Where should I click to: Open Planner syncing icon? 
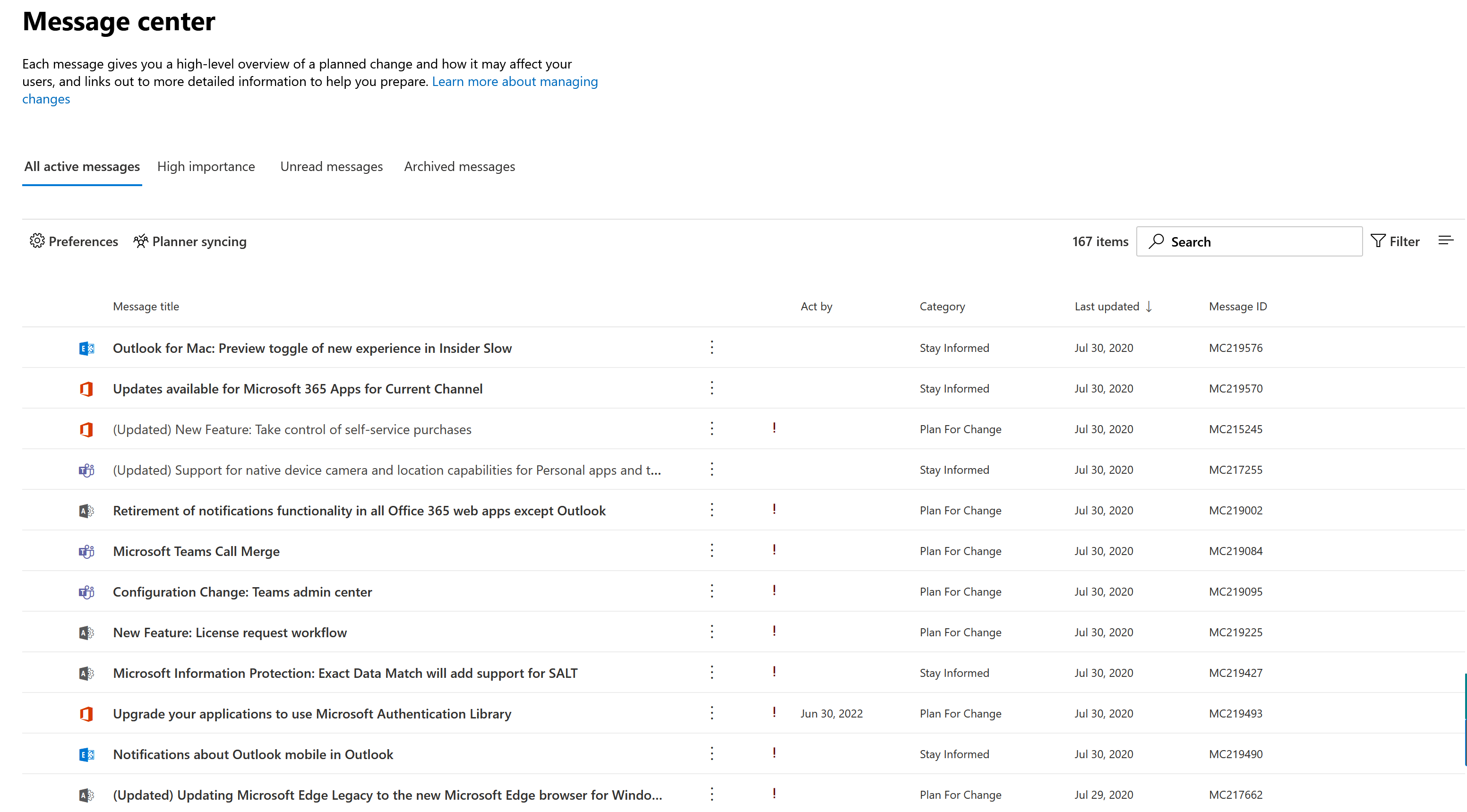pyautogui.click(x=141, y=241)
